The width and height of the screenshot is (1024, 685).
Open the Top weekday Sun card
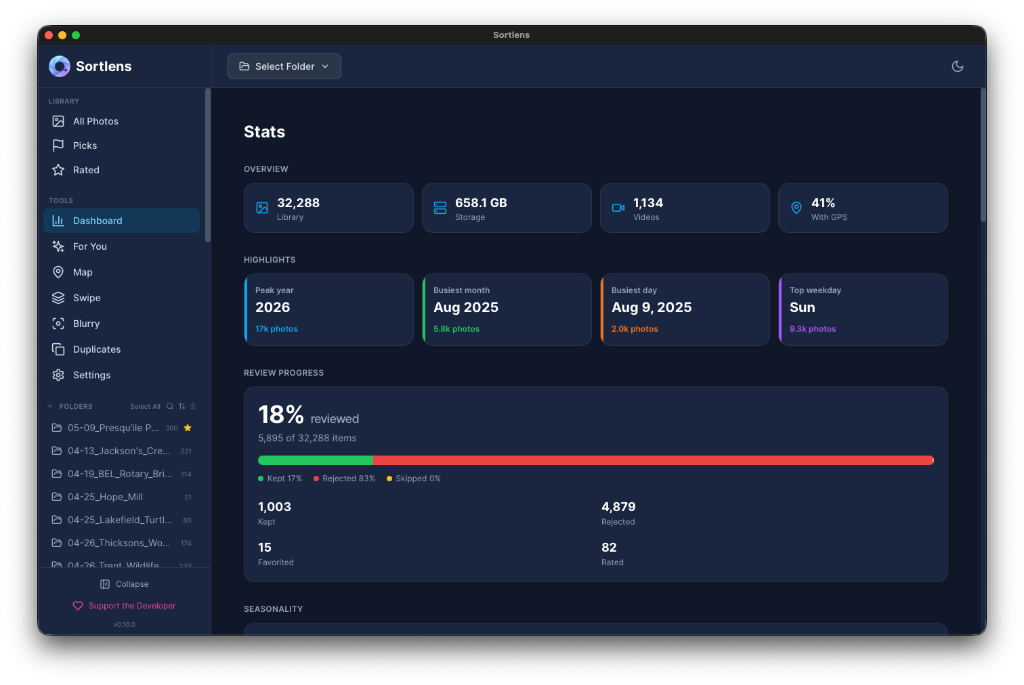pos(863,310)
